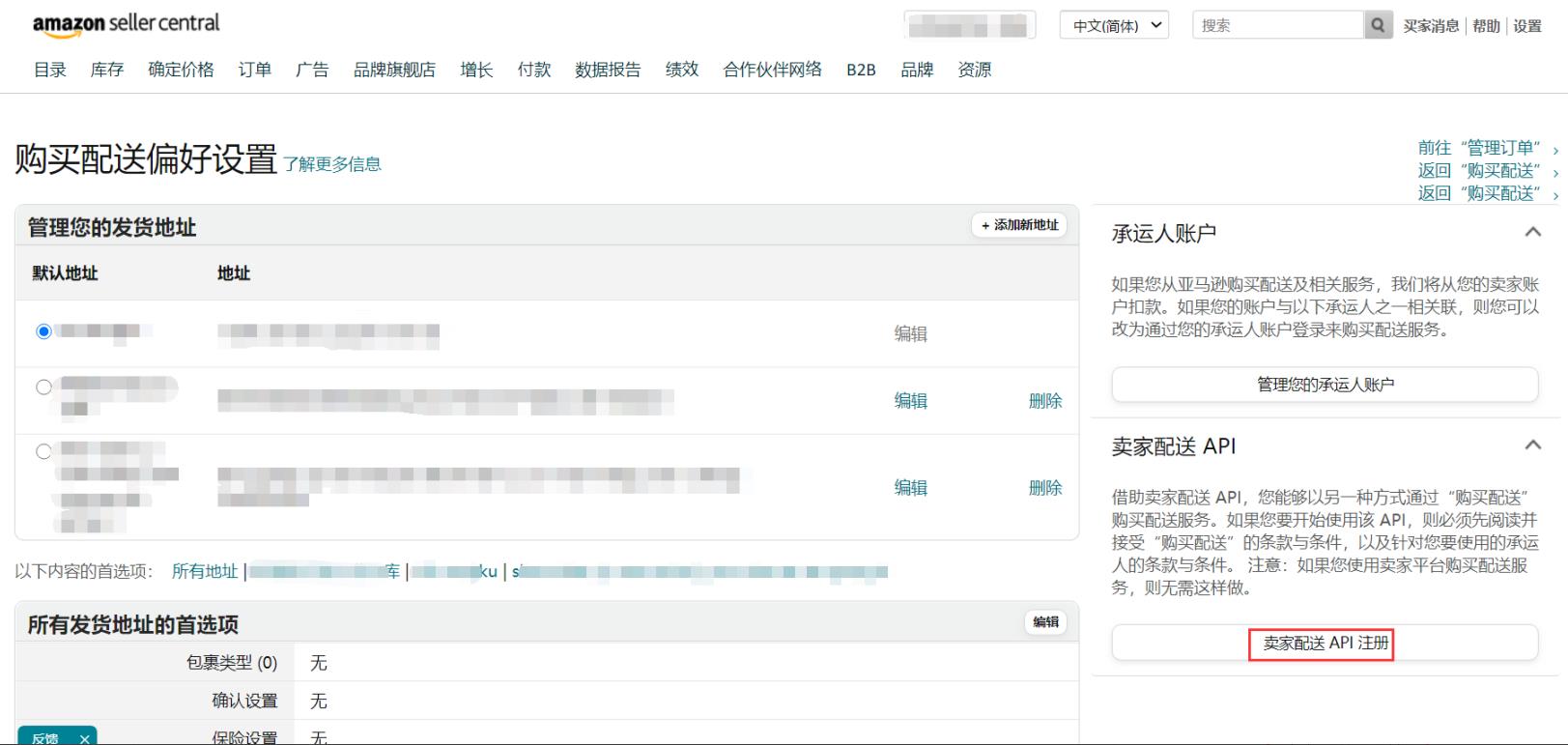
Task: Open the 付款 menu
Action: (534, 70)
